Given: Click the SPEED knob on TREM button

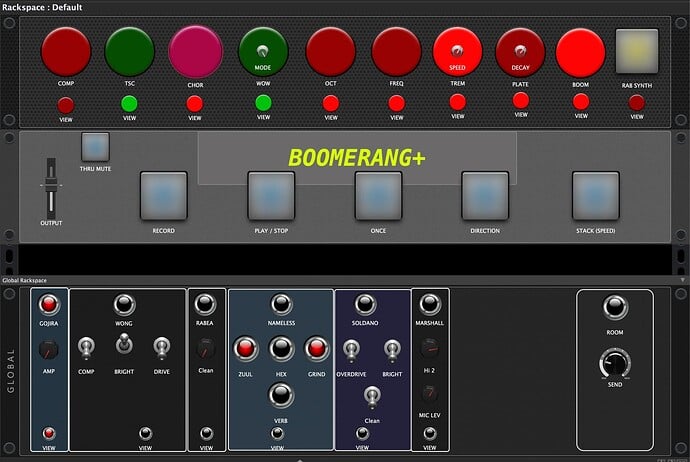Looking at the screenshot, I should tap(457, 51).
